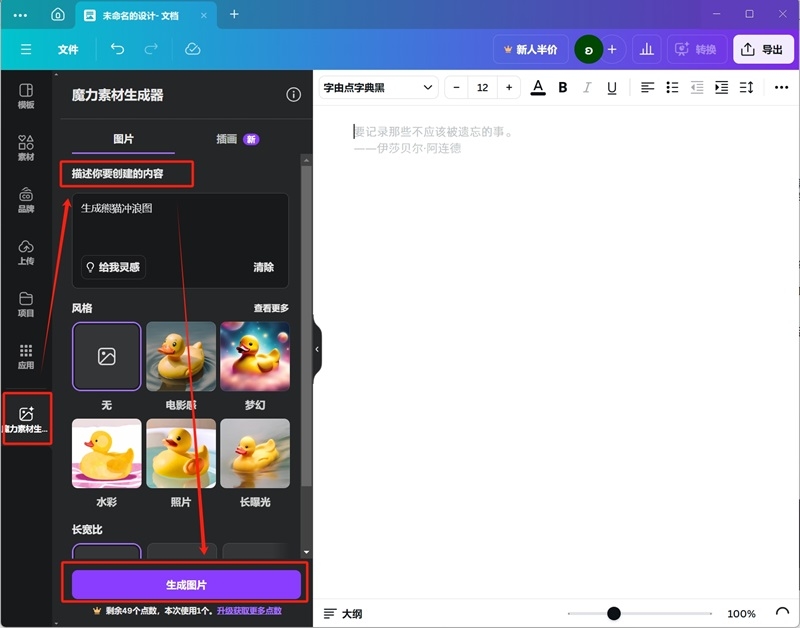Click the 导出 export button
Screen dimensions: 800x628
(x=763, y=49)
